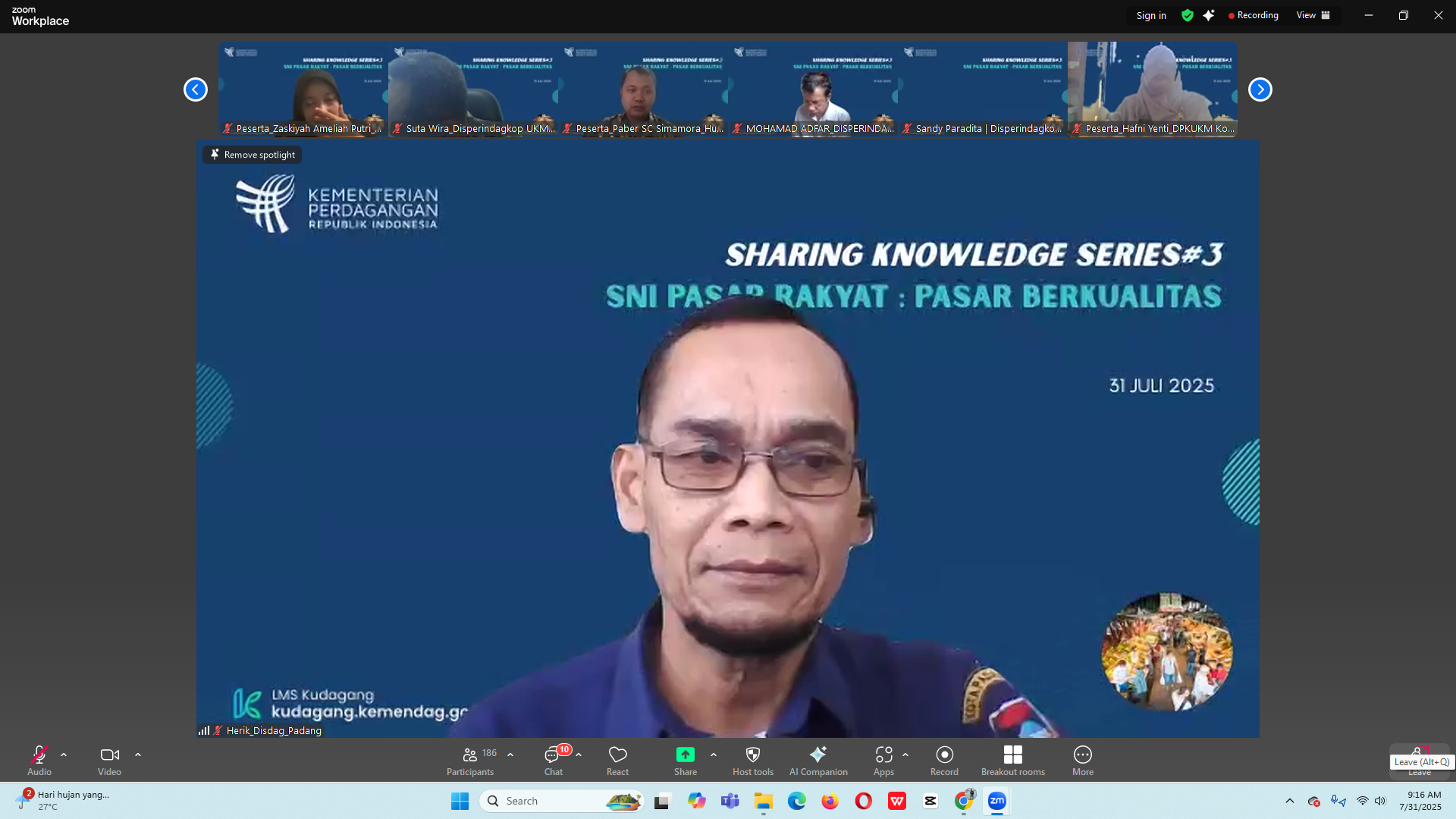
Task: Open volume control in tray
Action: pyautogui.click(x=1380, y=801)
